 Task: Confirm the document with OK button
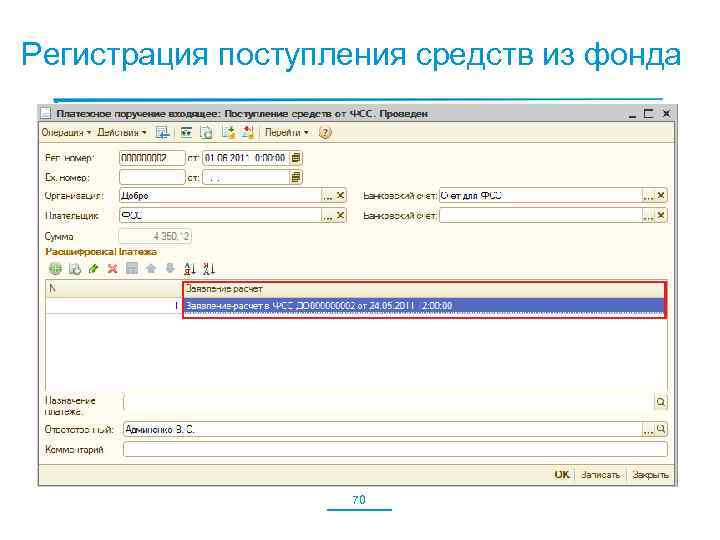coord(562,475)
